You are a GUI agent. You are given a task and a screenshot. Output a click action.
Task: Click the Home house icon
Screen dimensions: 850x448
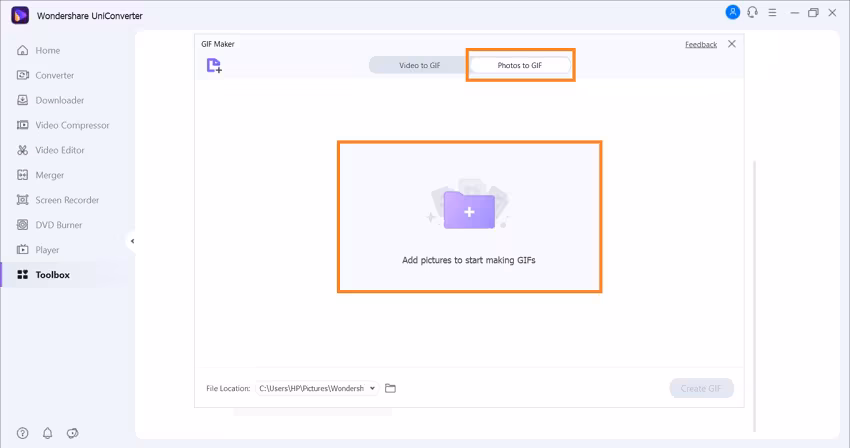(22, 50)
